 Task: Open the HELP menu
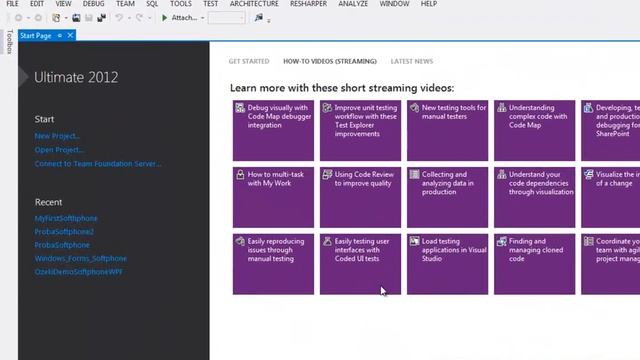[x=429, y=4]
